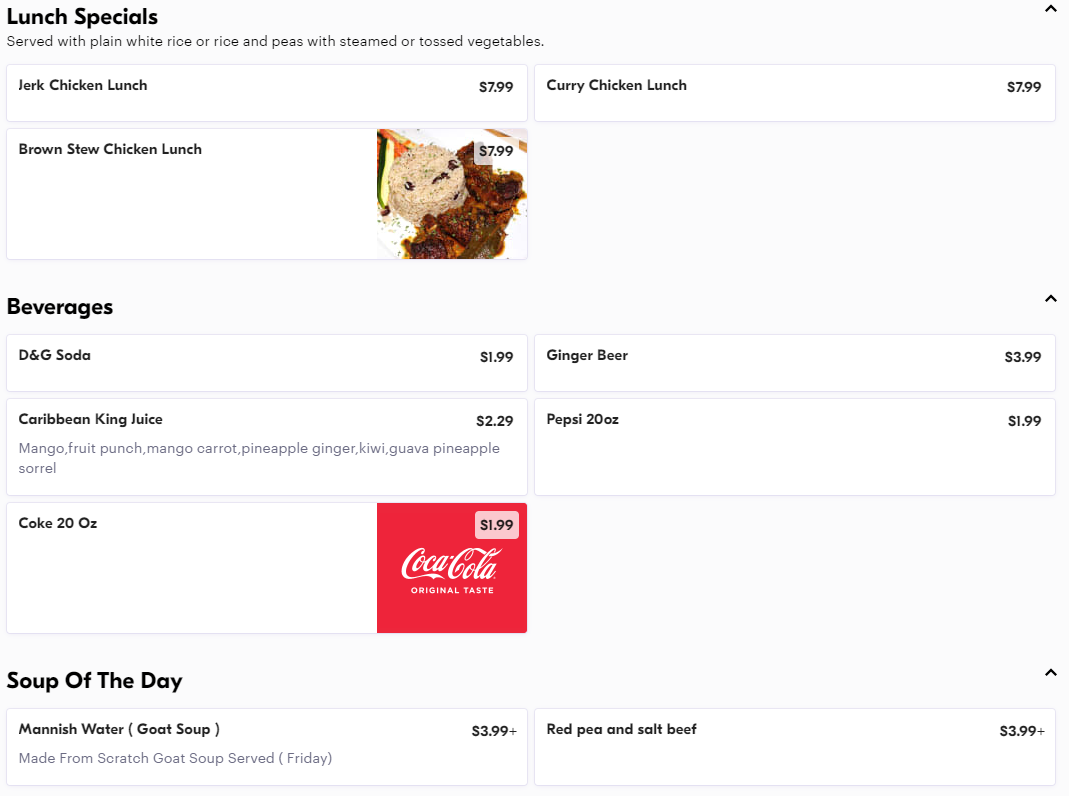Click the Beverages section heading

coord(60,307)
